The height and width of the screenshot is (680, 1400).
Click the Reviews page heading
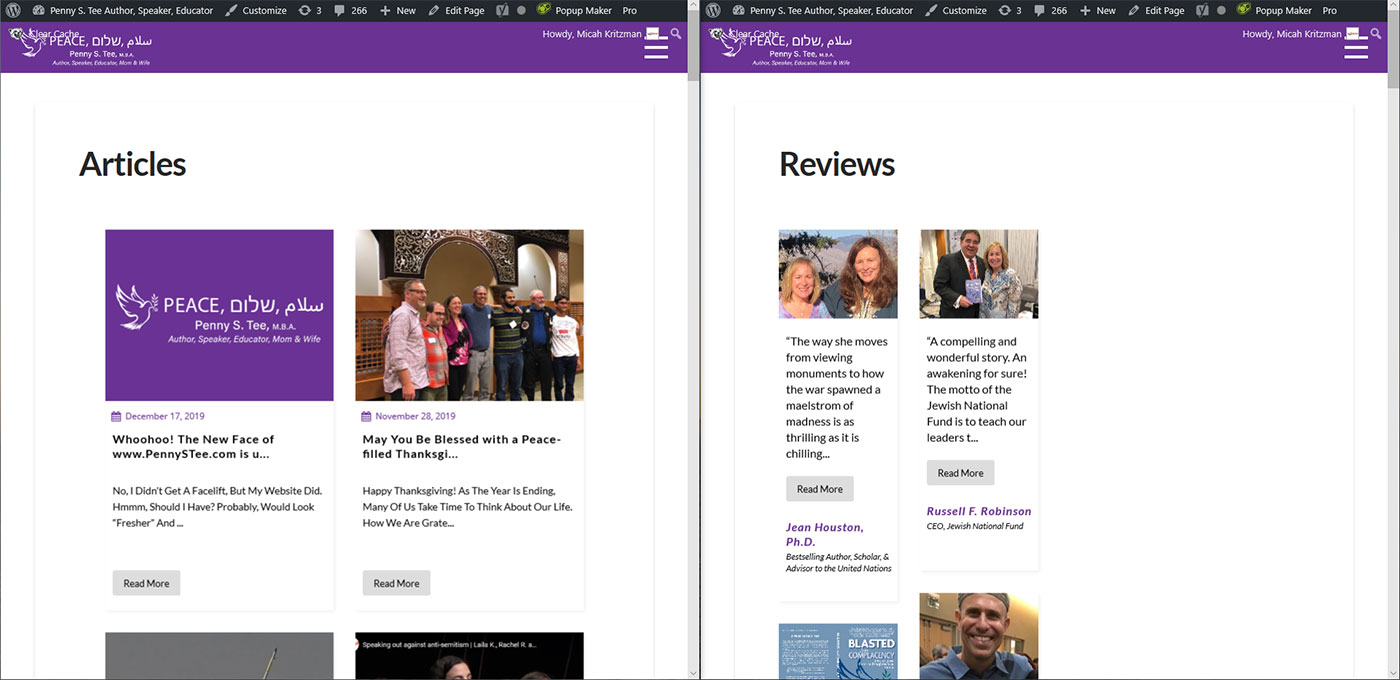point(837,164)
